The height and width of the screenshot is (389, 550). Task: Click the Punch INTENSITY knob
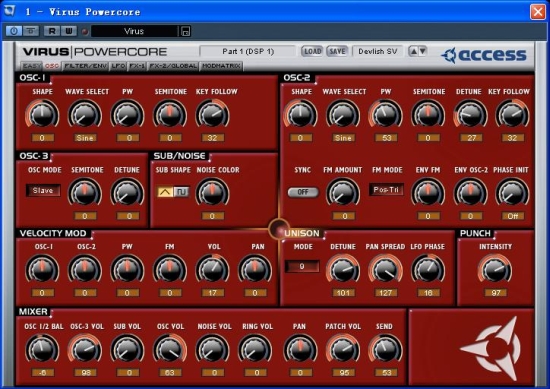495,269
